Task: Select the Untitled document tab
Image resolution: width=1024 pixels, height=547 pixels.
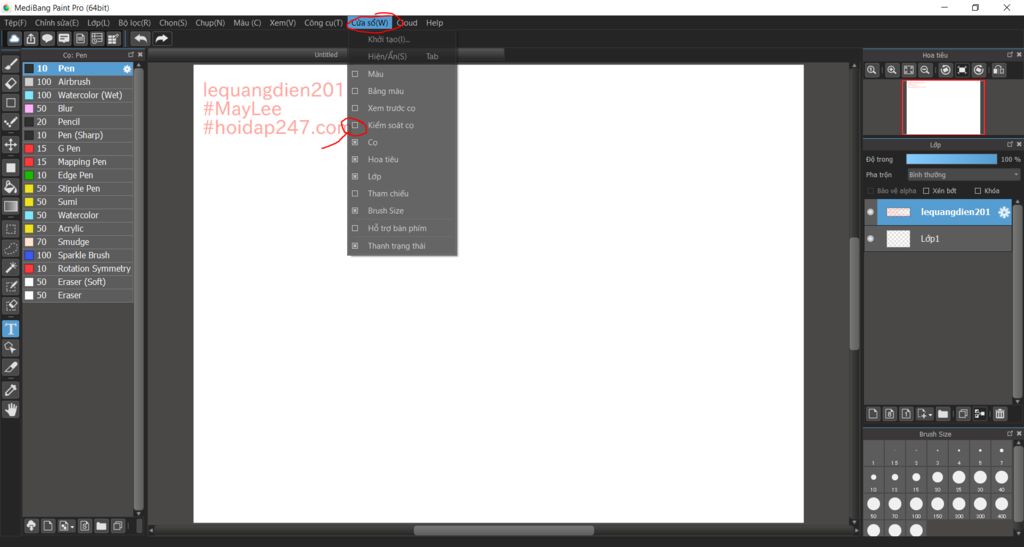Action: [x=326, y=55]
